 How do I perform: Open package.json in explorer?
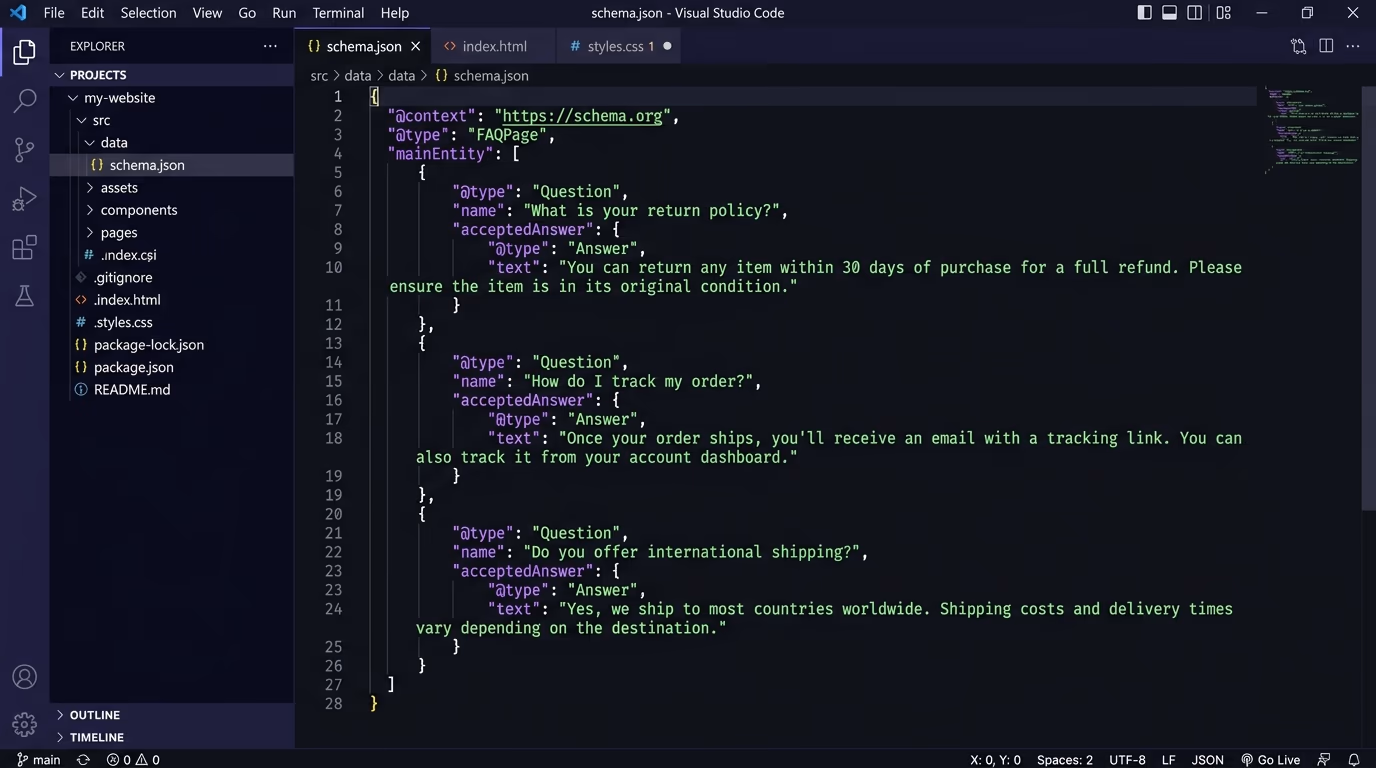pos(172,367)
